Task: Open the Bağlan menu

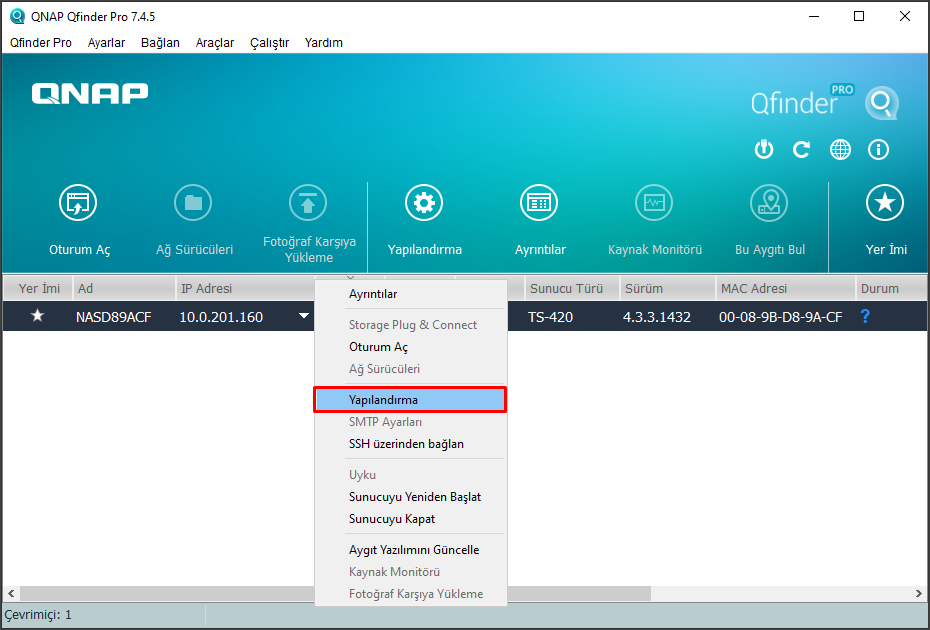Action: coord(160,43)
